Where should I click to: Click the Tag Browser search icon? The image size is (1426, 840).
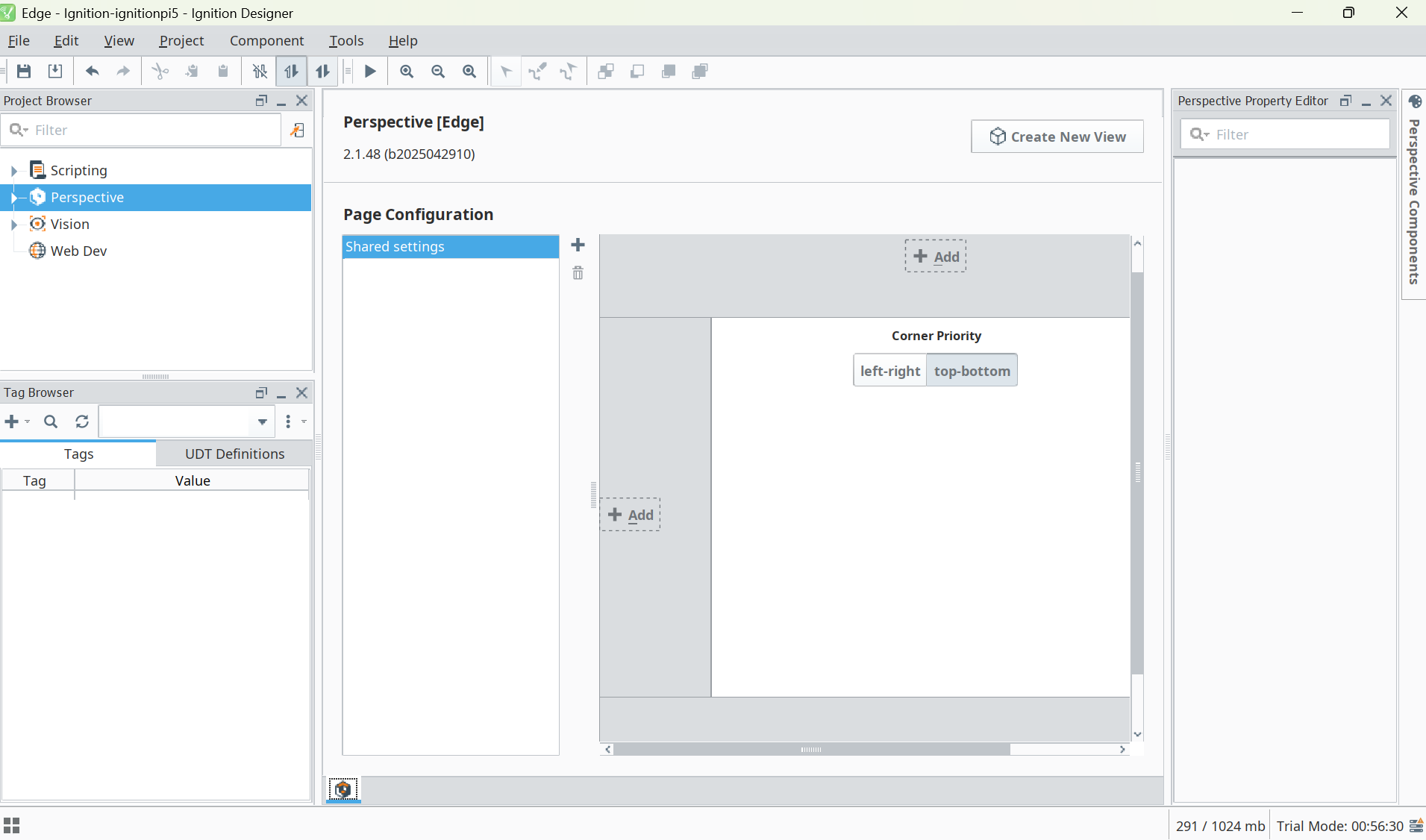coord(51,421)
